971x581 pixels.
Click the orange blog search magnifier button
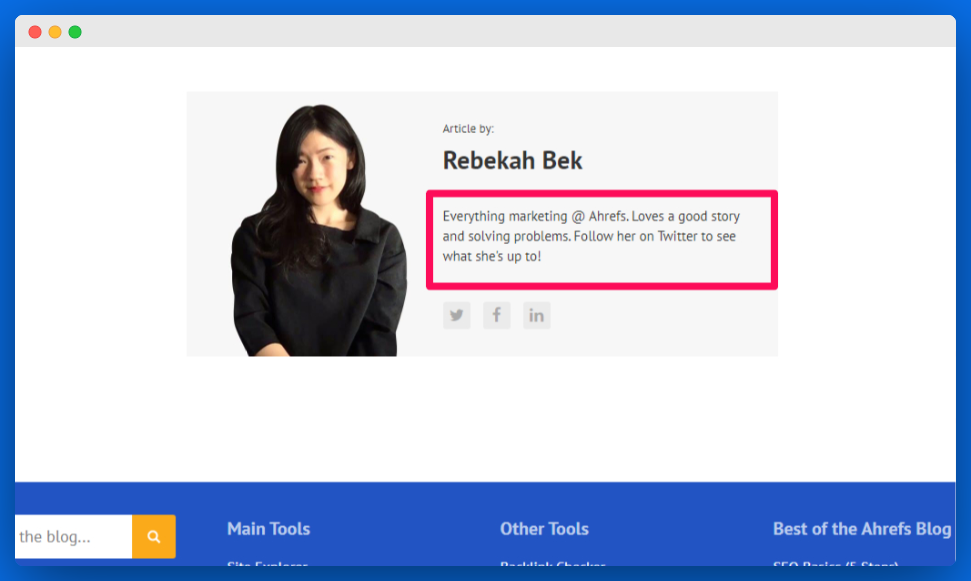point(154,536)
